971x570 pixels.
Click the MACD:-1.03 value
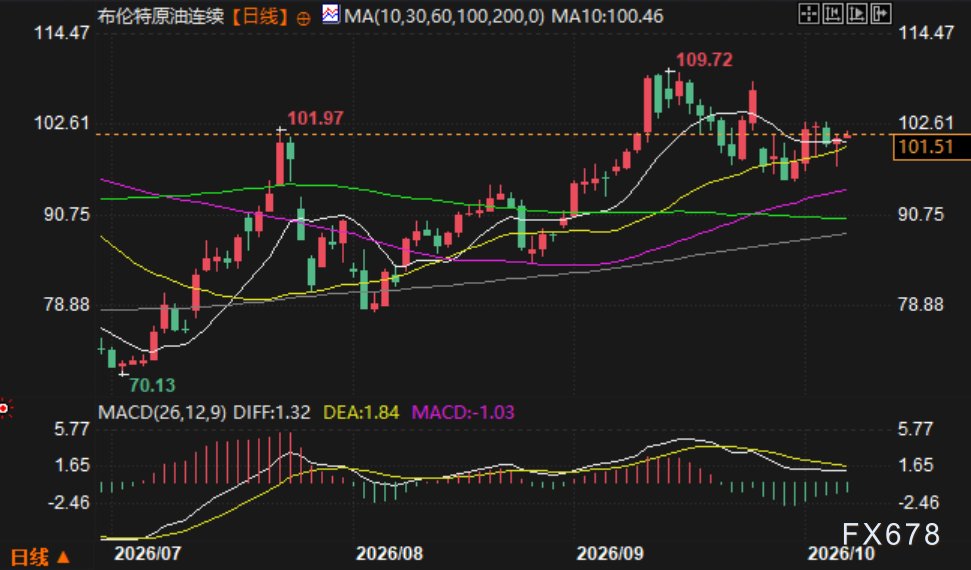[463, 413]
